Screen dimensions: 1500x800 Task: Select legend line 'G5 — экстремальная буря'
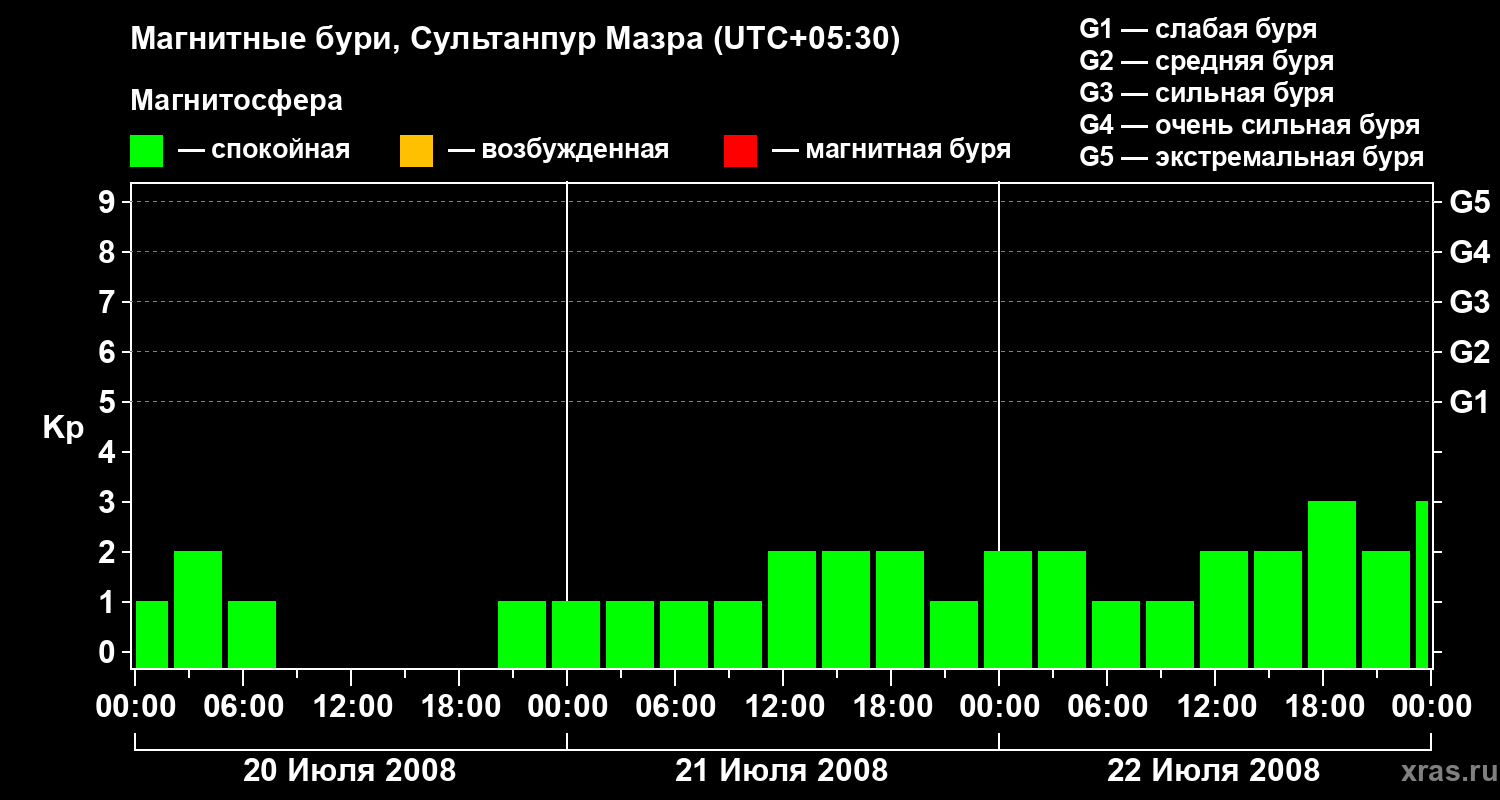tap(1252, 158)
